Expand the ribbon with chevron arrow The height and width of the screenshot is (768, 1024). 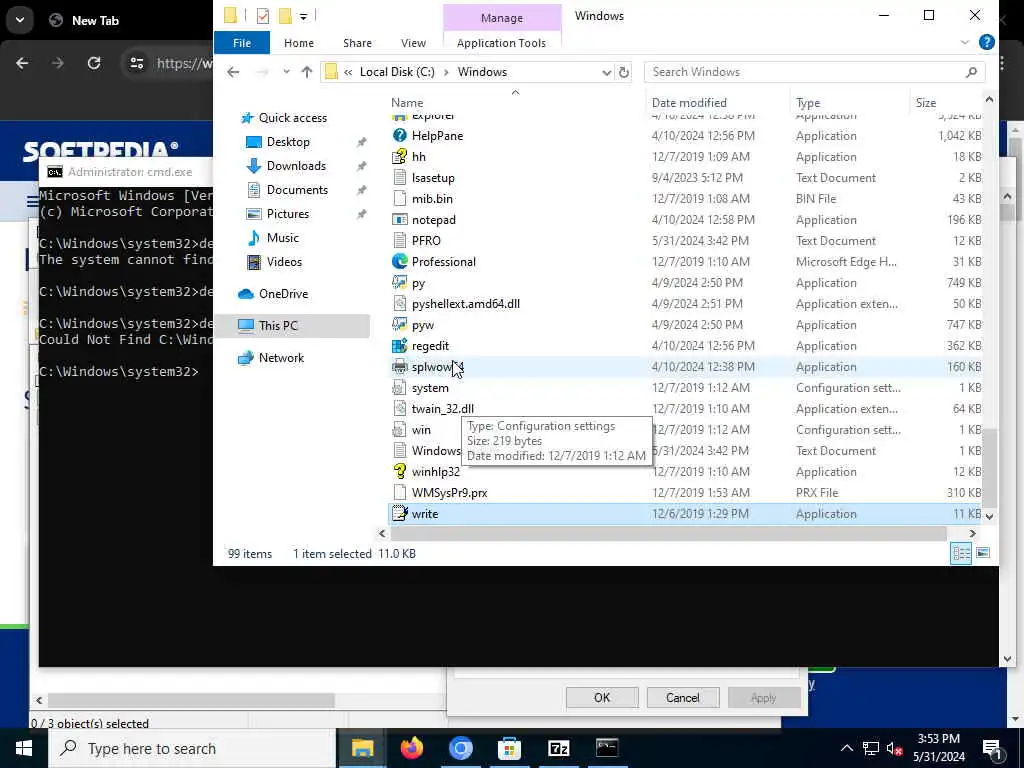pos(965,42)
